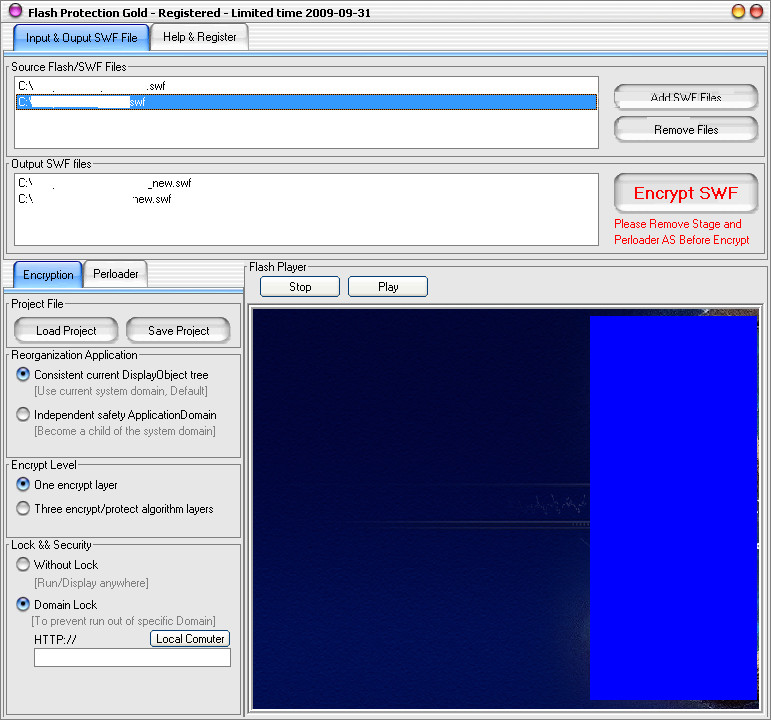Minimize window with the orange round button

(x=738, y=11)
